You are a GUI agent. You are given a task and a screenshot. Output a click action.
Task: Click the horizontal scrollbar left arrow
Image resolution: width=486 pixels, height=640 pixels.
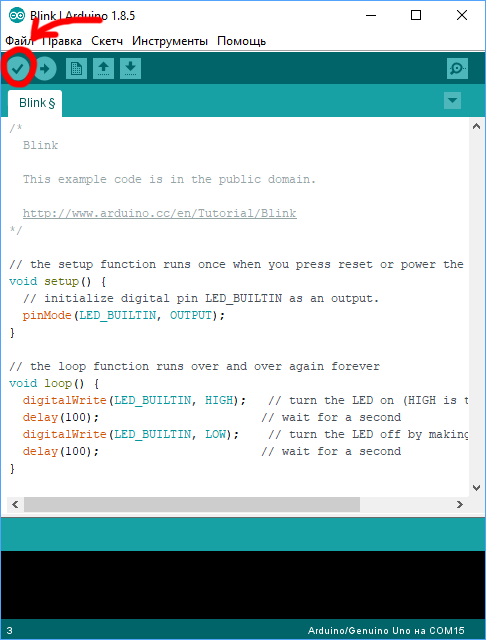click(x=15, y=504)
